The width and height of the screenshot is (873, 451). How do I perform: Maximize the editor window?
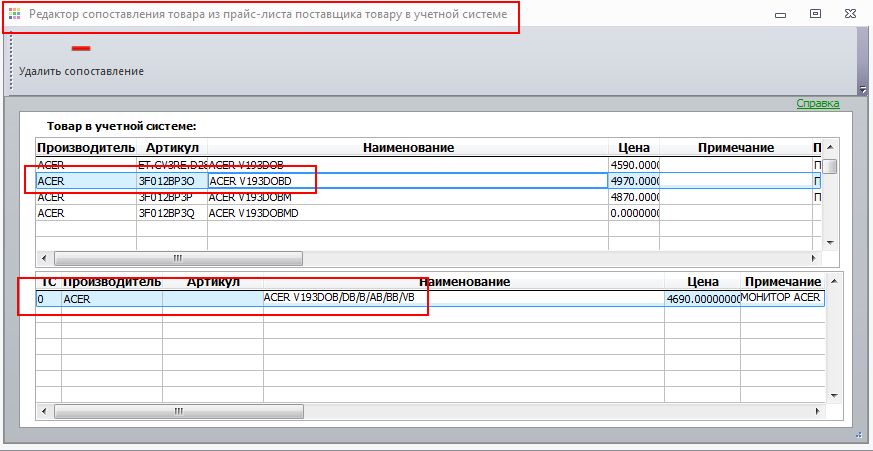click(815, 14)
